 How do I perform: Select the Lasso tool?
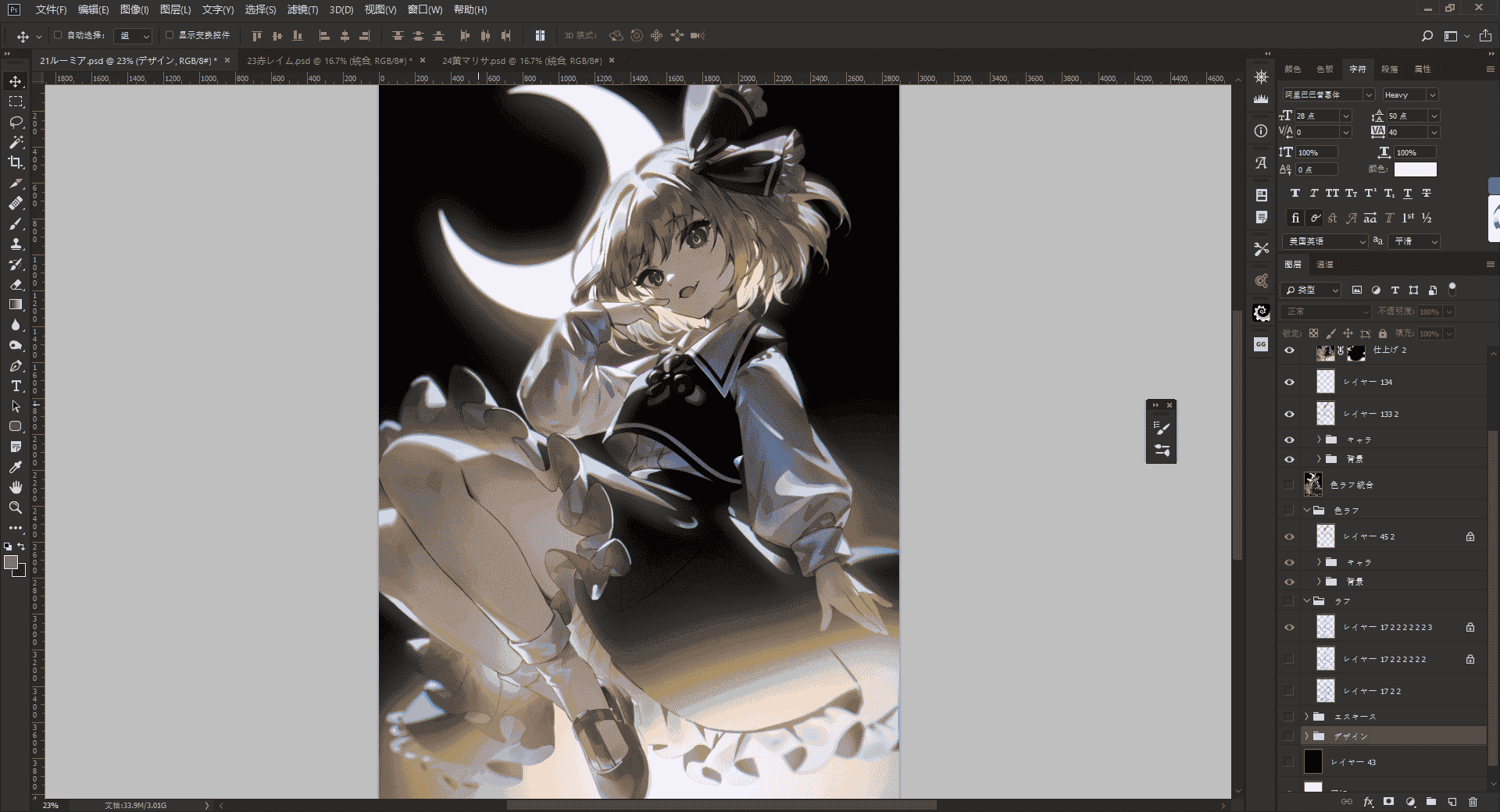(16, 122)
